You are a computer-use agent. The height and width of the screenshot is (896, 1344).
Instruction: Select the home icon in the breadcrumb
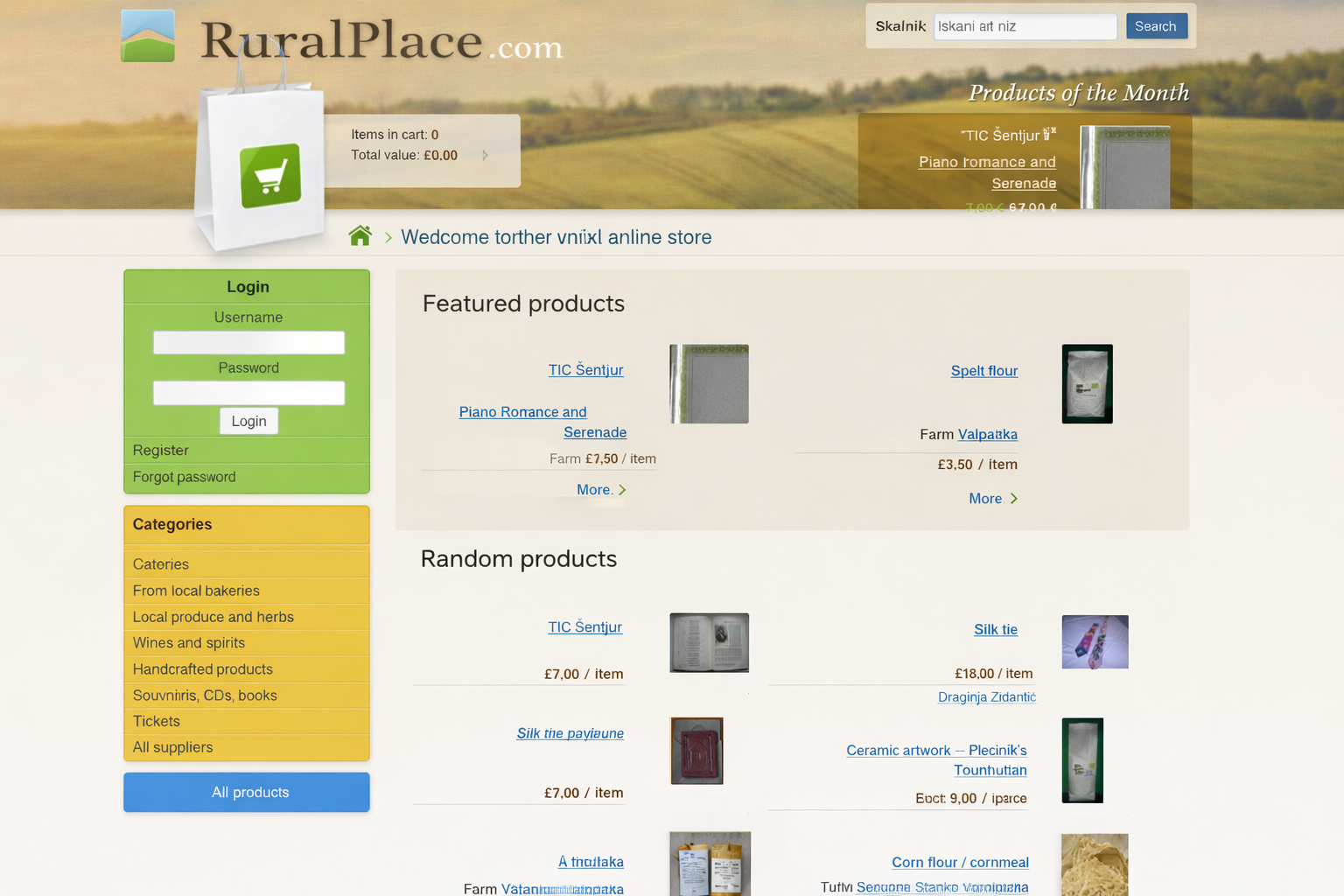pos(360,234)
